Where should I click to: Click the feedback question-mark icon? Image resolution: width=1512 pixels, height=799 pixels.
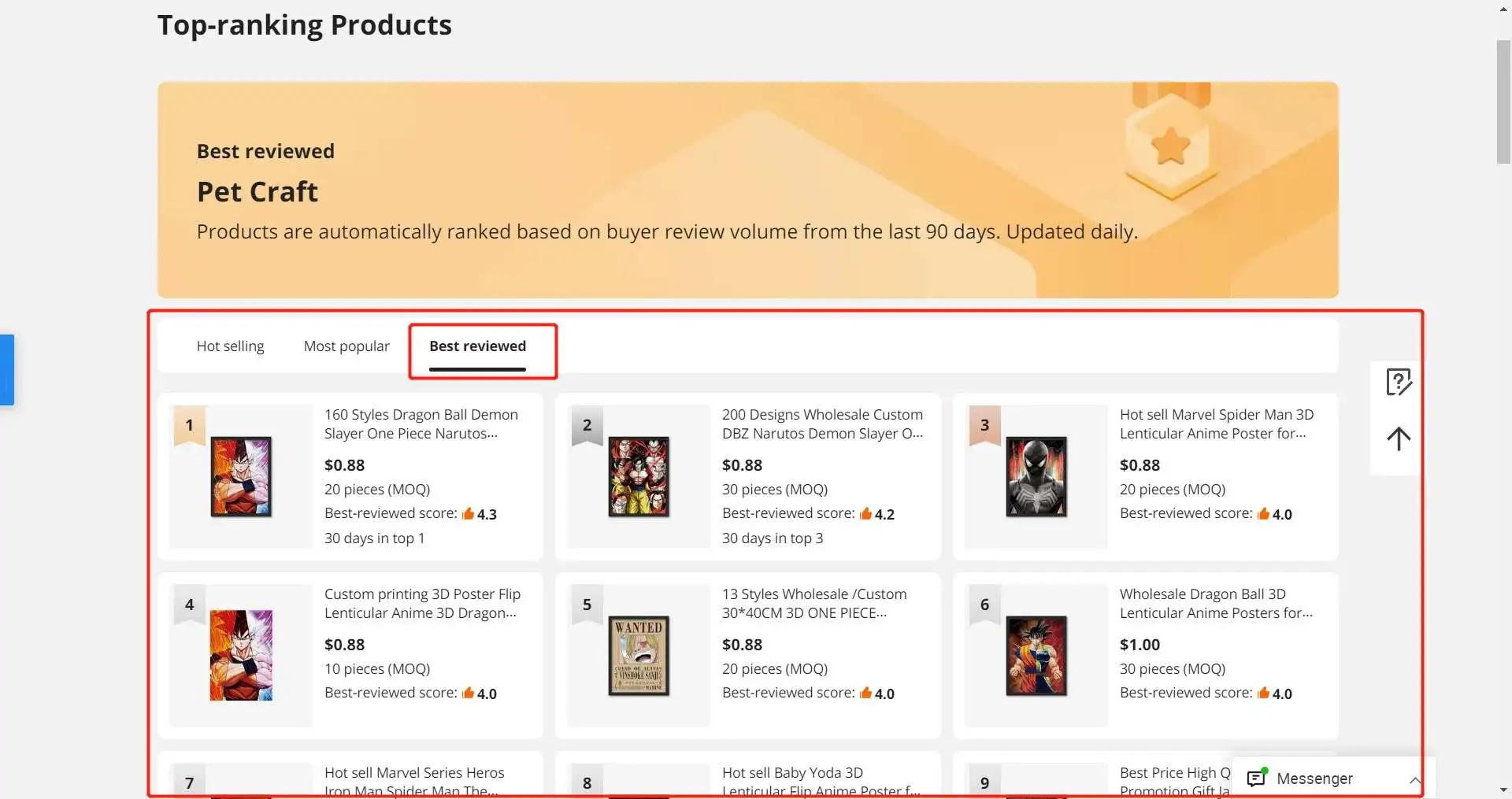1399,383
